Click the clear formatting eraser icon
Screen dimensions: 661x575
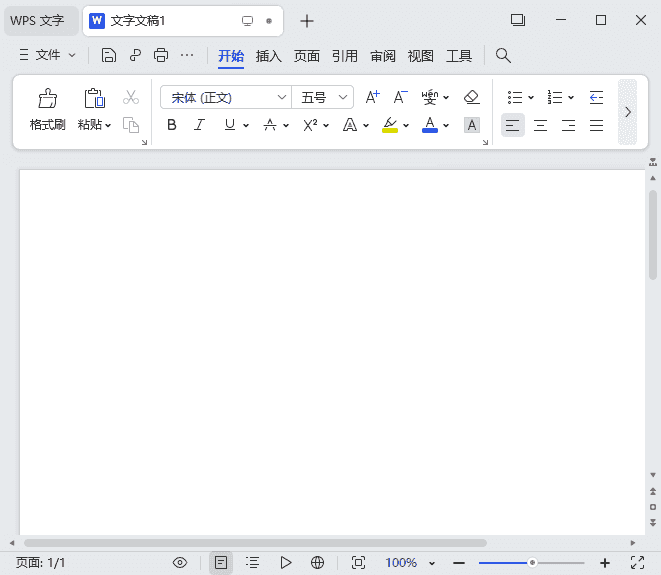pos(472,97)
